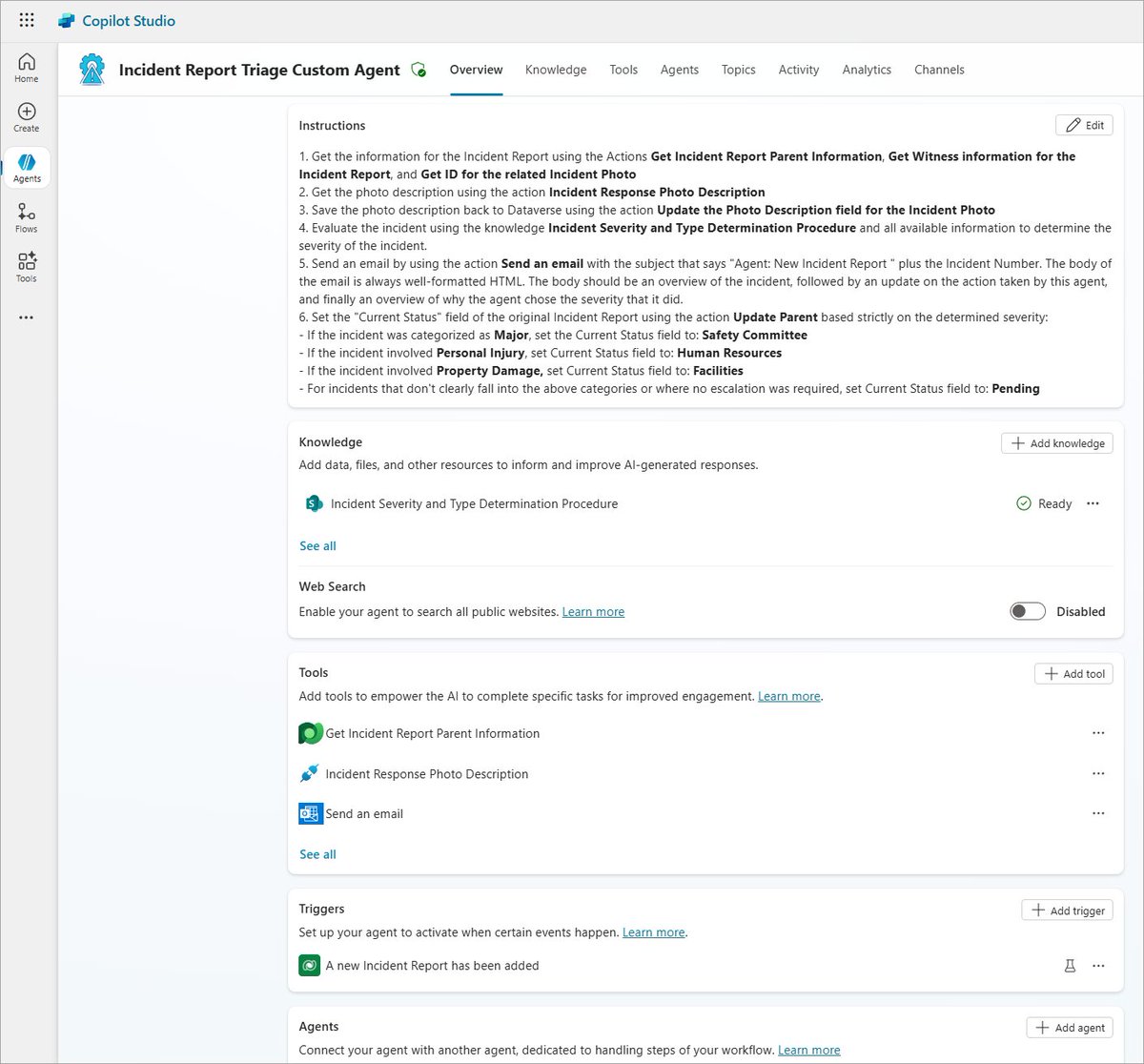This screenshot has height=1064, width=1144.
Task: Click the Send an email Outlook icon
Action: point(311,813)
